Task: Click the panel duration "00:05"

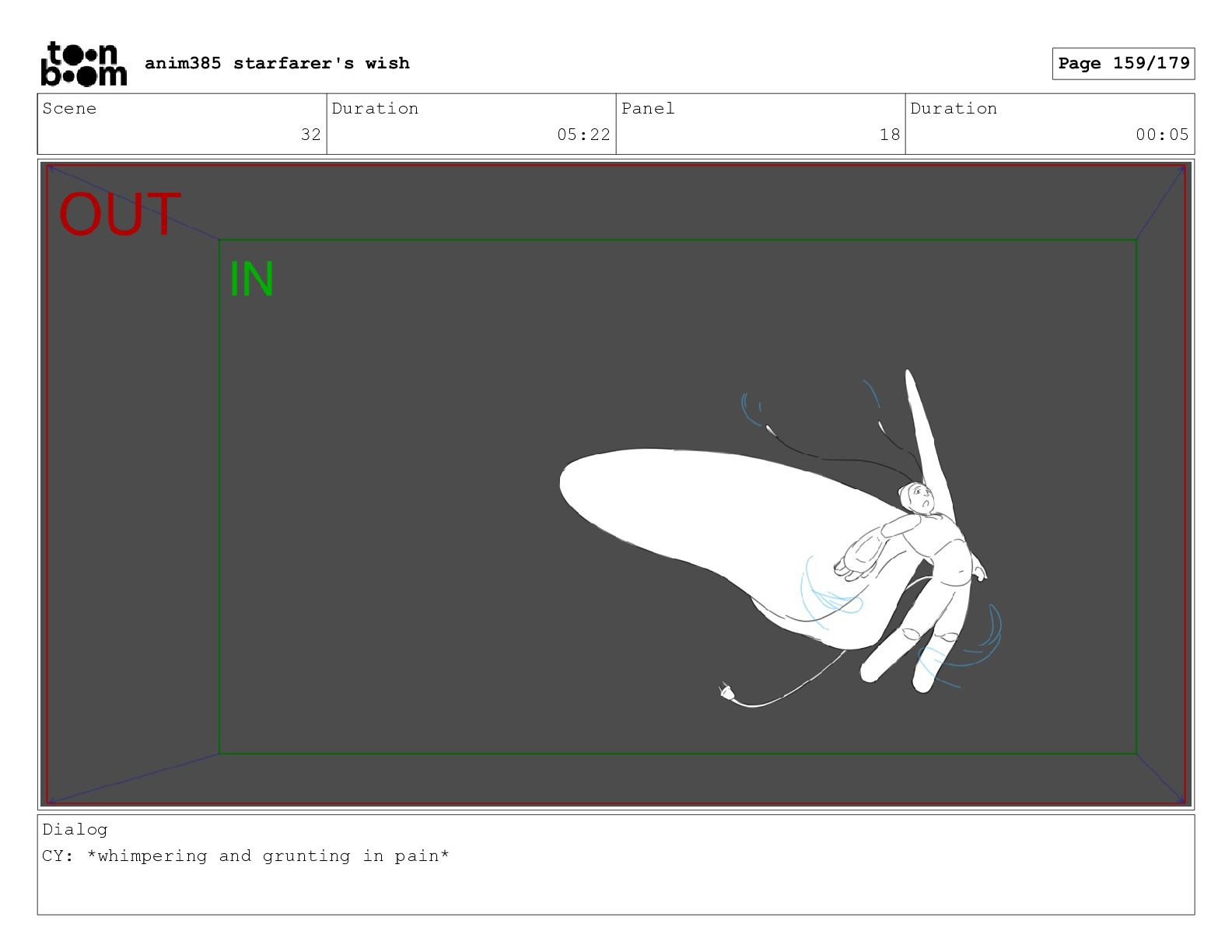Action: pos(1162,135)
